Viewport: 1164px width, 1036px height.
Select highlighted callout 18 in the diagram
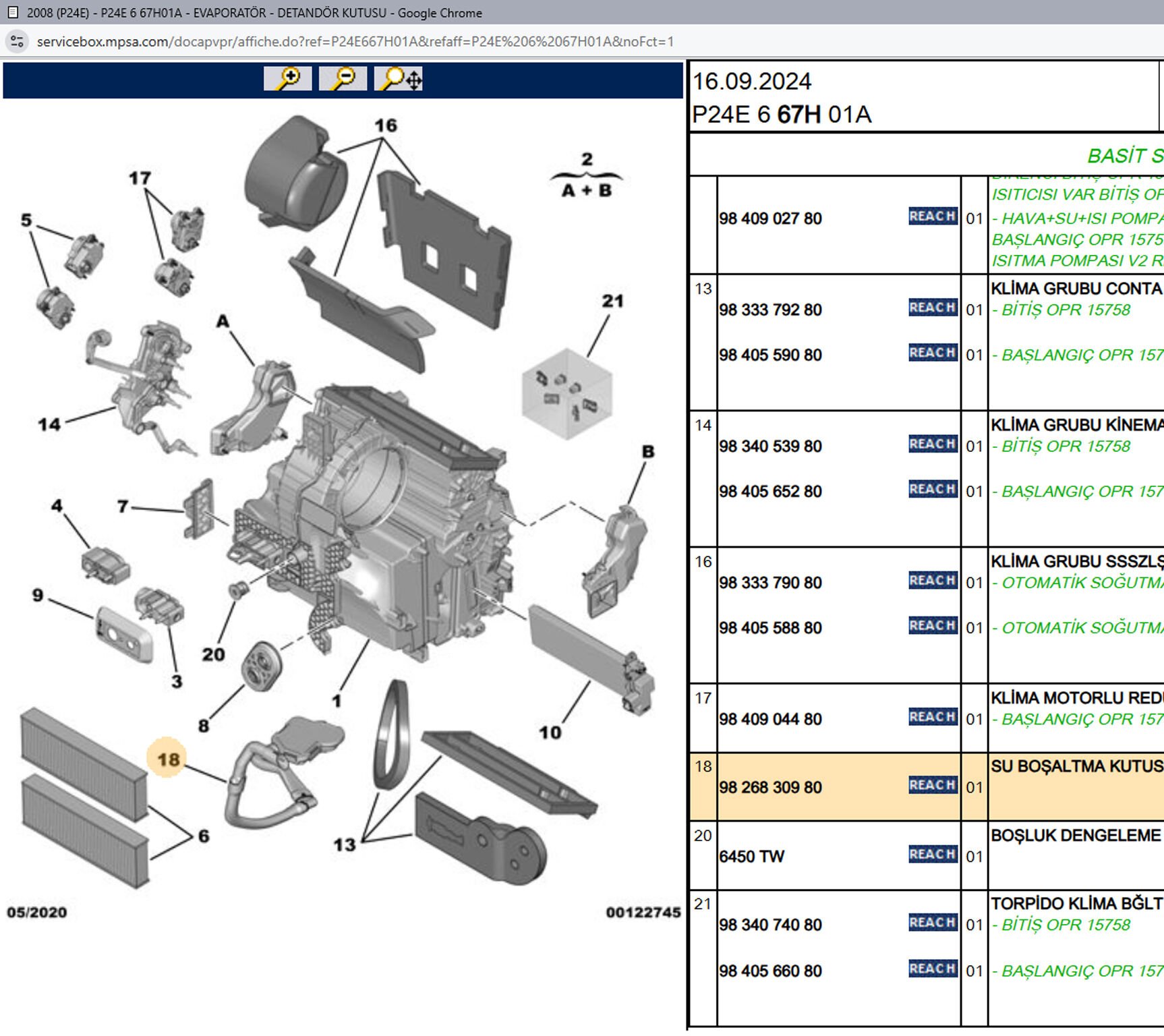click(x=167, y=759)
